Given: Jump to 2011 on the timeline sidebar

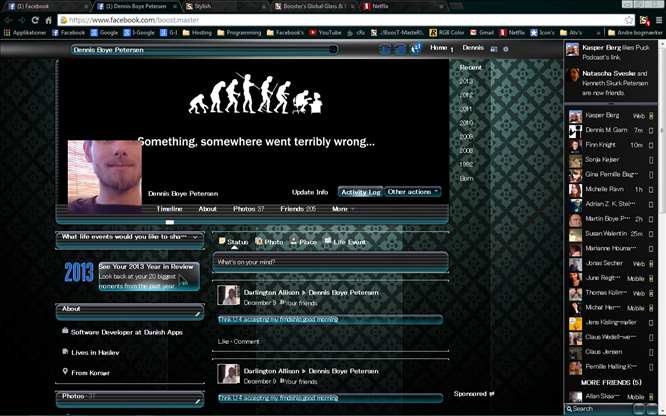Looking at the screenshot, I should coord(466,109).
